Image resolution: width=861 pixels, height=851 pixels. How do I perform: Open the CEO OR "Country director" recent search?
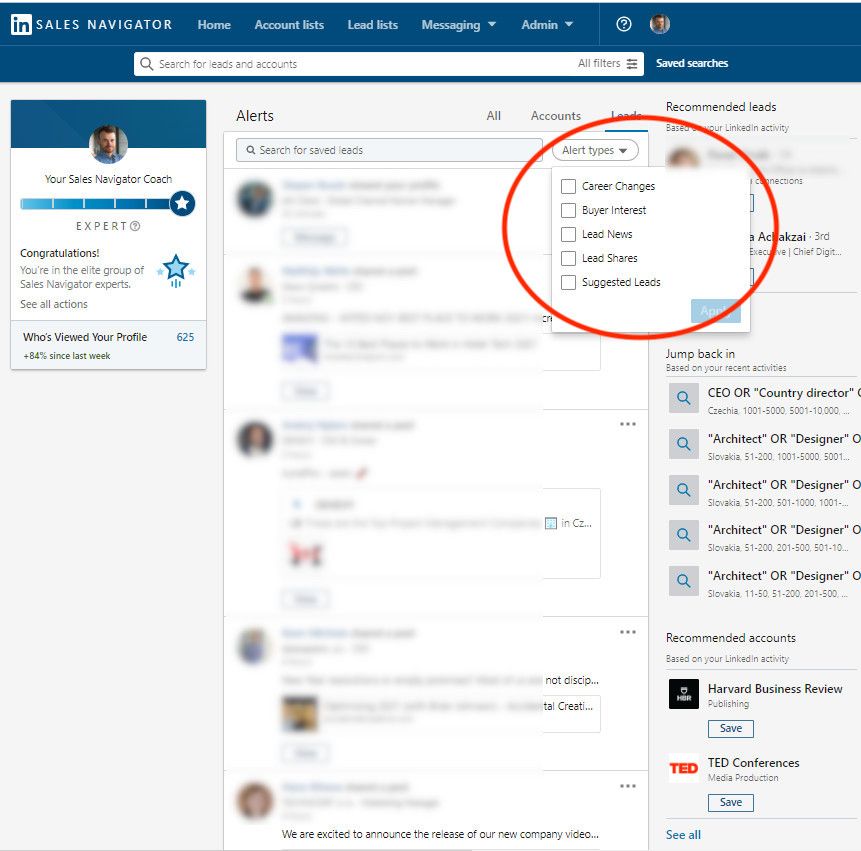coord(783,393)
